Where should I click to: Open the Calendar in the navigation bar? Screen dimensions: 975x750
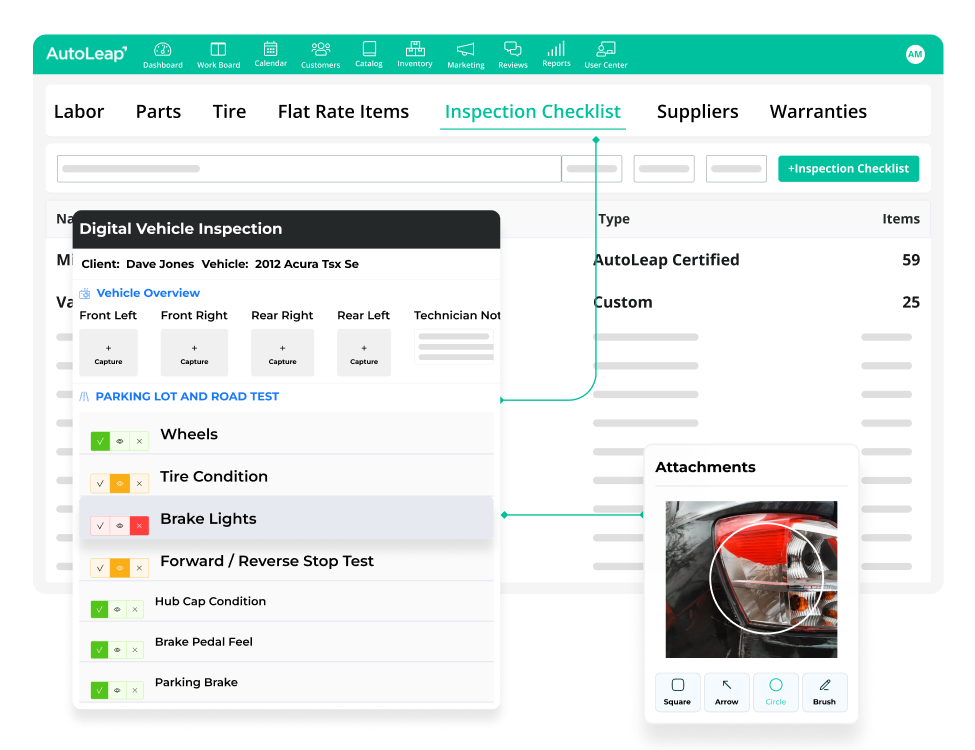tap(270, 54)
